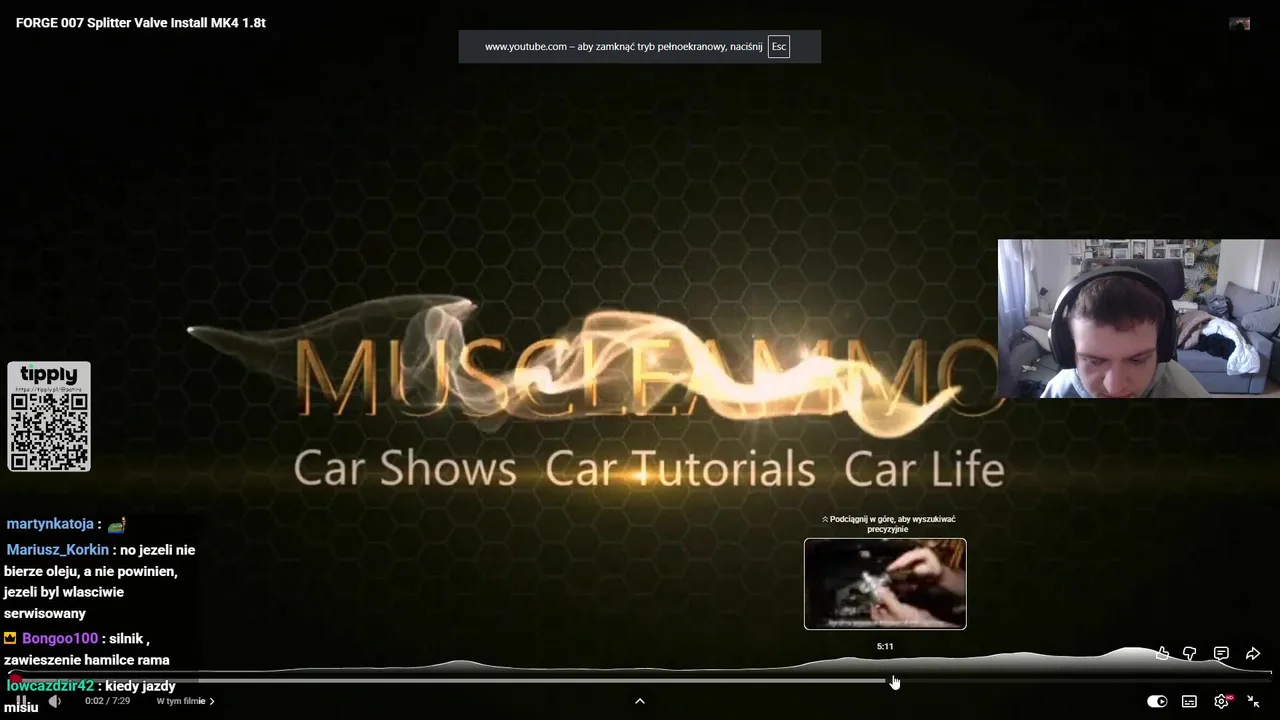Viewport: 1280px width, 720px height.
Task: Like the video with the thumbs-up icon
Action: 1162,653
